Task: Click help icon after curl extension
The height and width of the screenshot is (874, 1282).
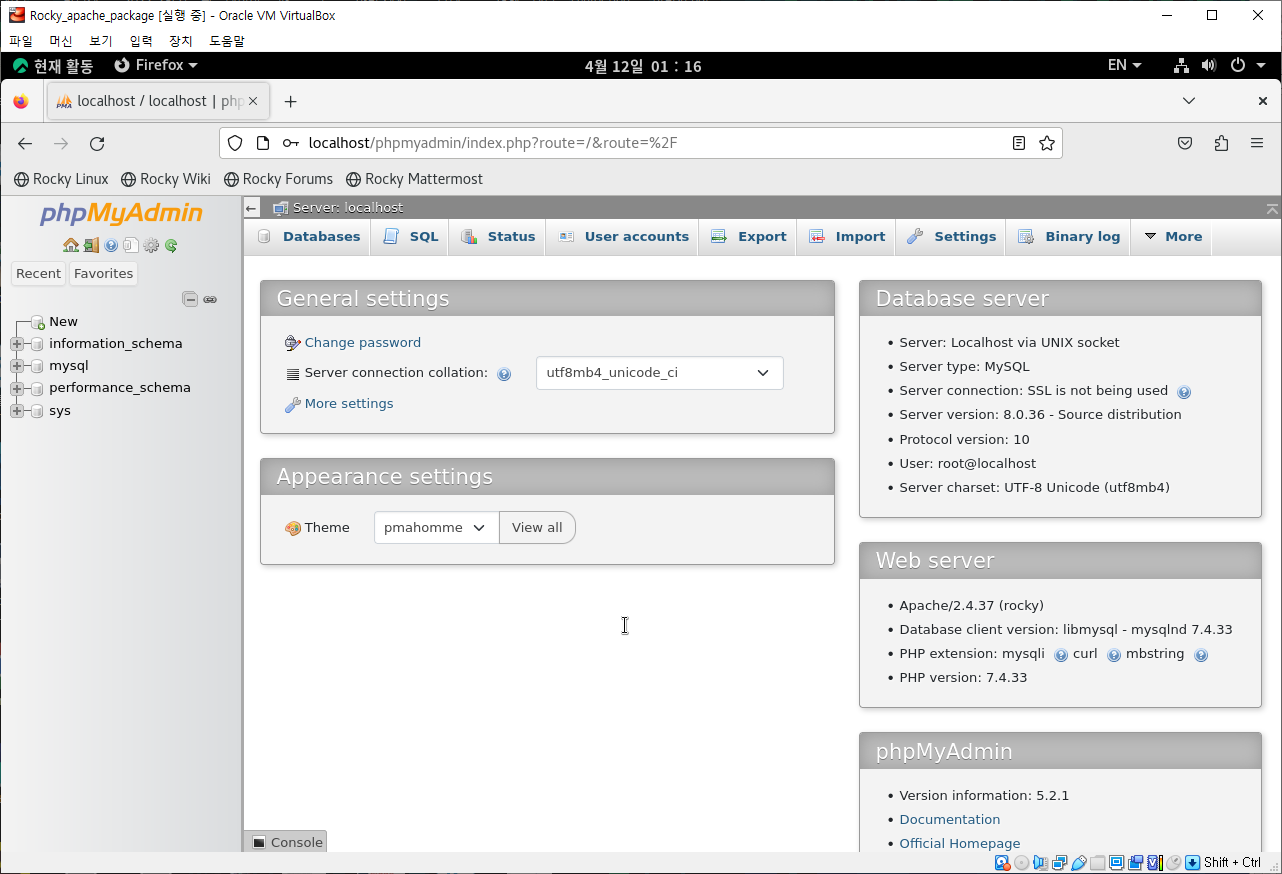Action: pos(1113,655)
